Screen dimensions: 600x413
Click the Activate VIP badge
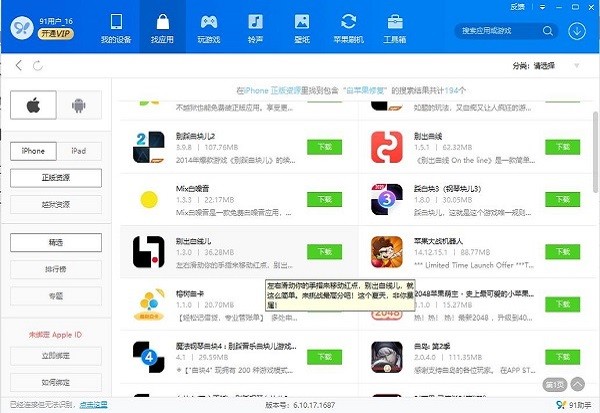[x=55, y=34]
